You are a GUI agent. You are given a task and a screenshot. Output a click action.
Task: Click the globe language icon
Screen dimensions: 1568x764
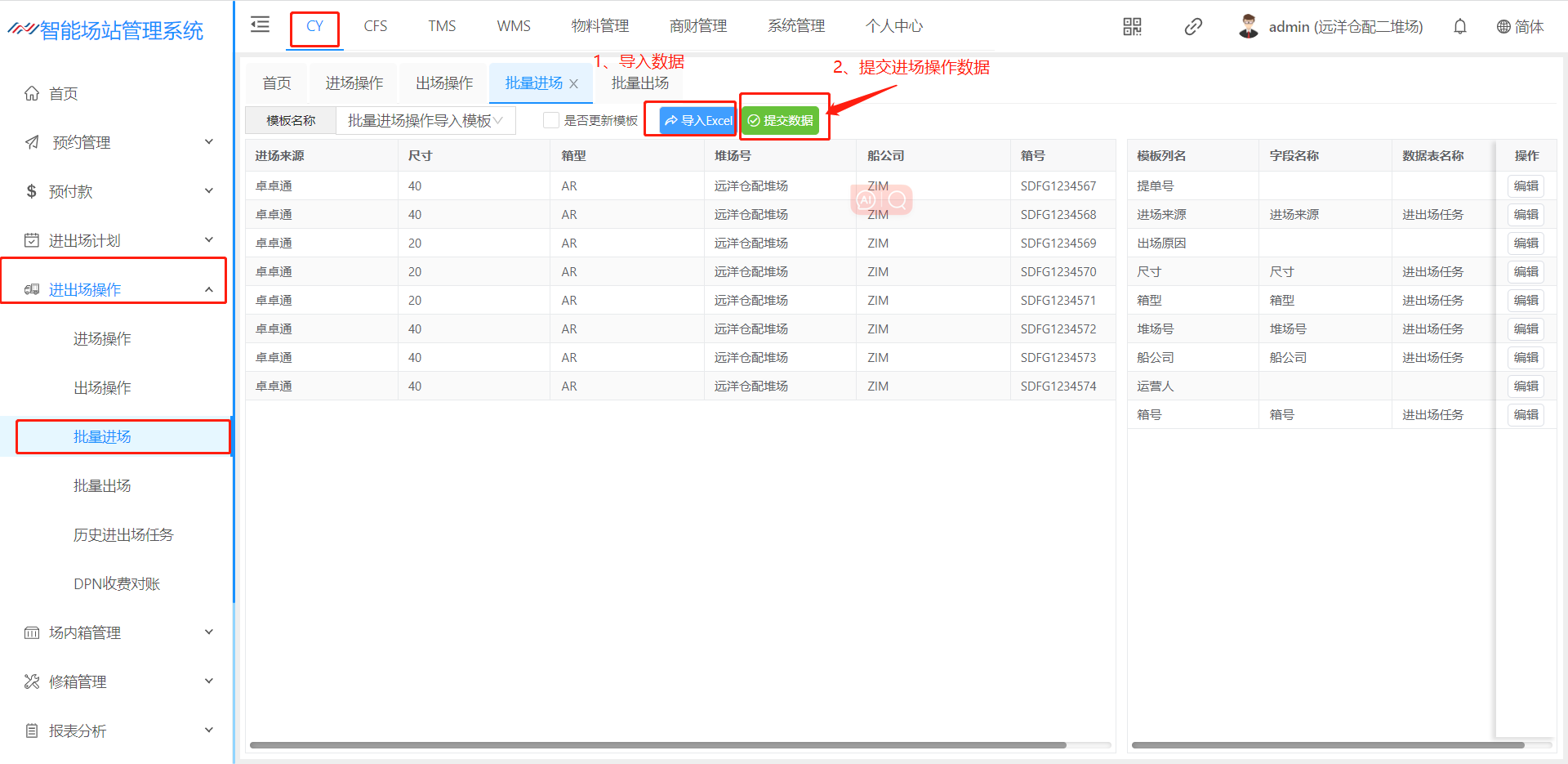(1503, 27)
